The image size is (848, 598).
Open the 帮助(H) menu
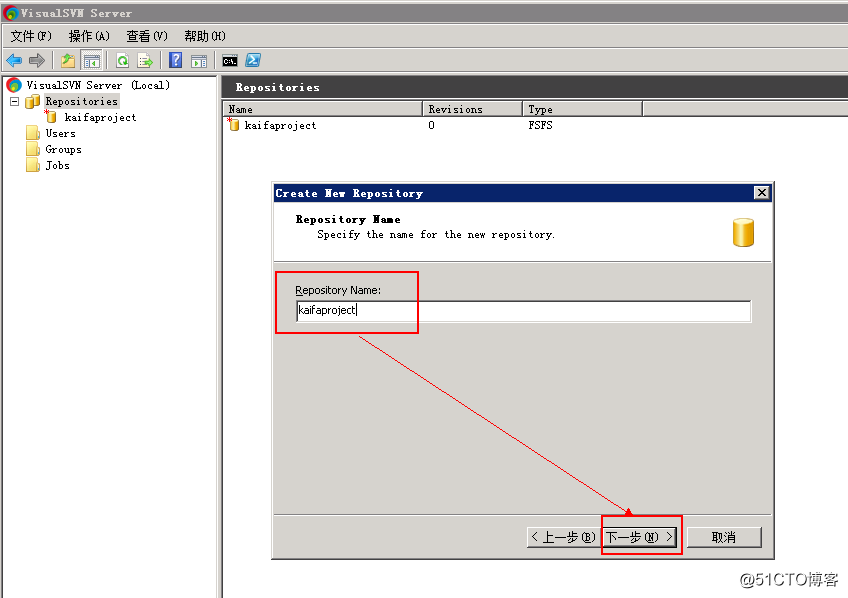(205, 36)
